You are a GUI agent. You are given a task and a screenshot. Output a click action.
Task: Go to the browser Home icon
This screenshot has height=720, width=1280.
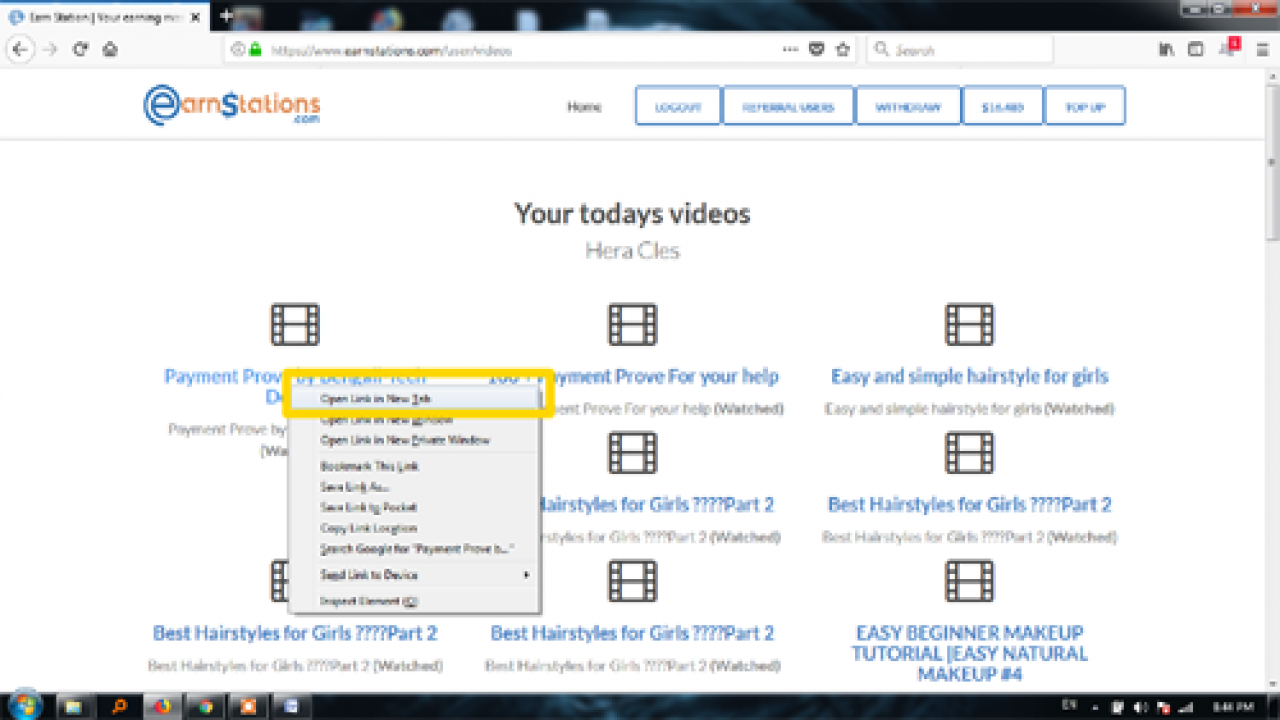pos(110,49)
